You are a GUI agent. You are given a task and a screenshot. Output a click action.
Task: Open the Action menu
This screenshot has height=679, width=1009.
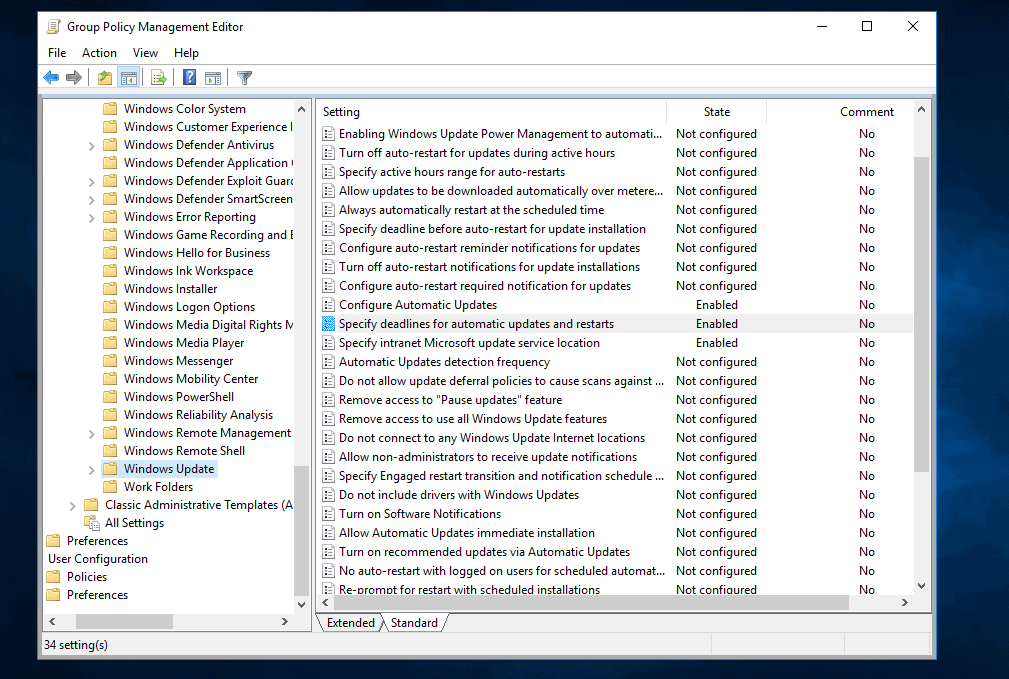coord(99,52)
